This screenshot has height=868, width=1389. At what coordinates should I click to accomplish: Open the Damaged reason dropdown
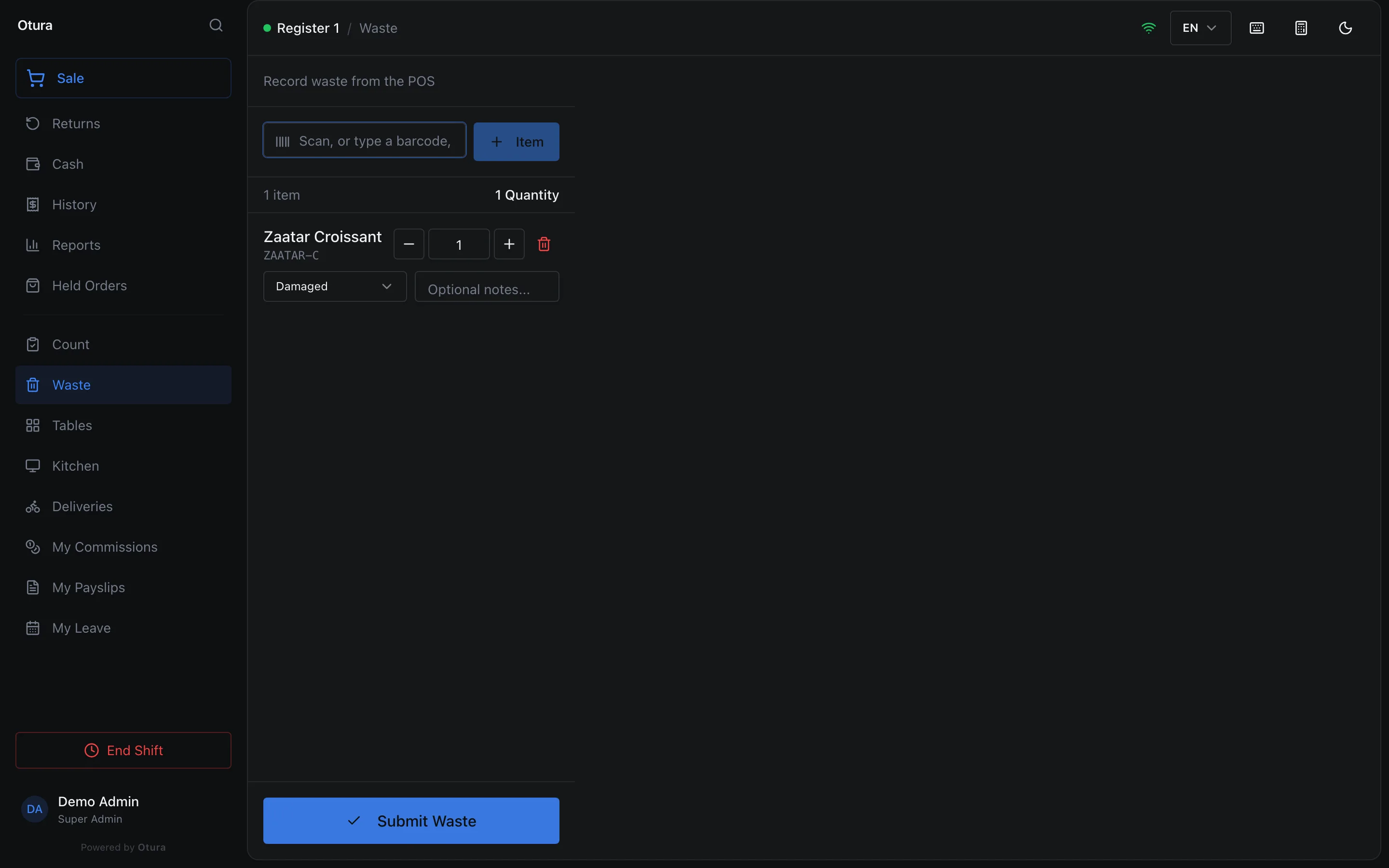(335, 286)
